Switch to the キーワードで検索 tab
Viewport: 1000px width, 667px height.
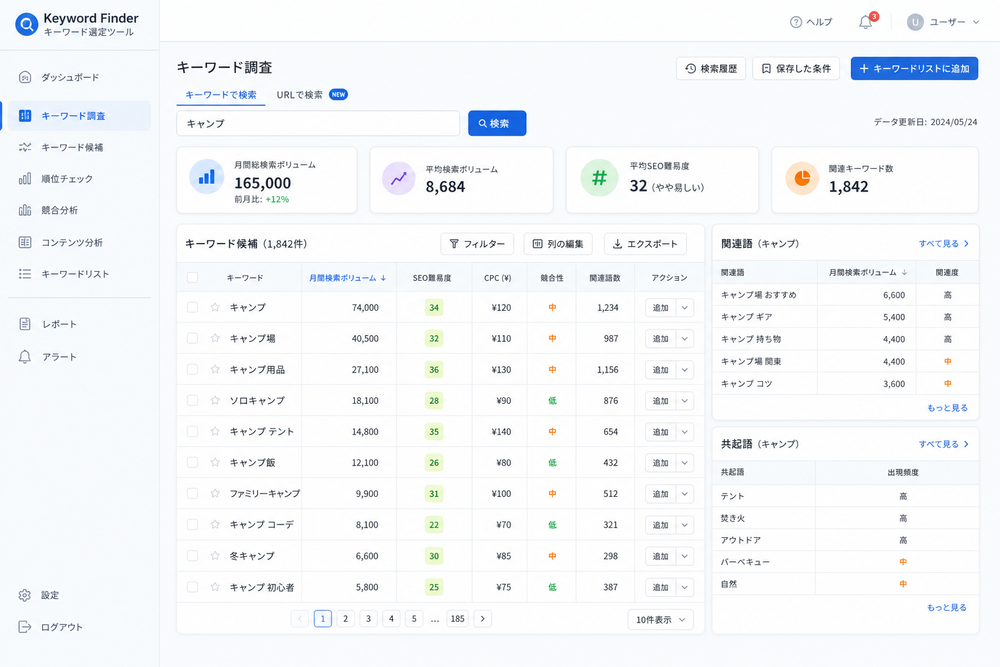[221, 94]
